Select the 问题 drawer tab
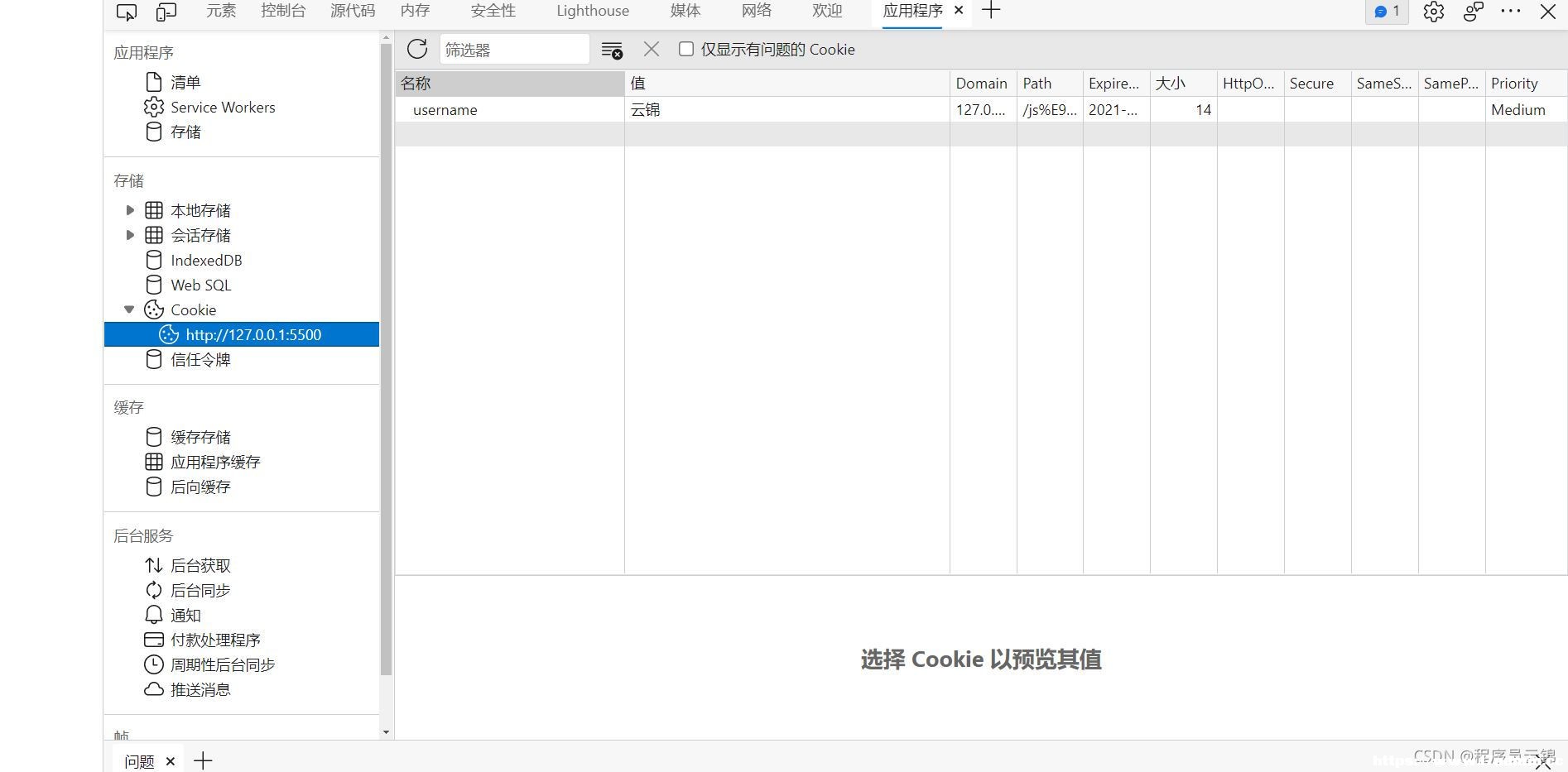1568x772 pixels. tap(139, 761)
